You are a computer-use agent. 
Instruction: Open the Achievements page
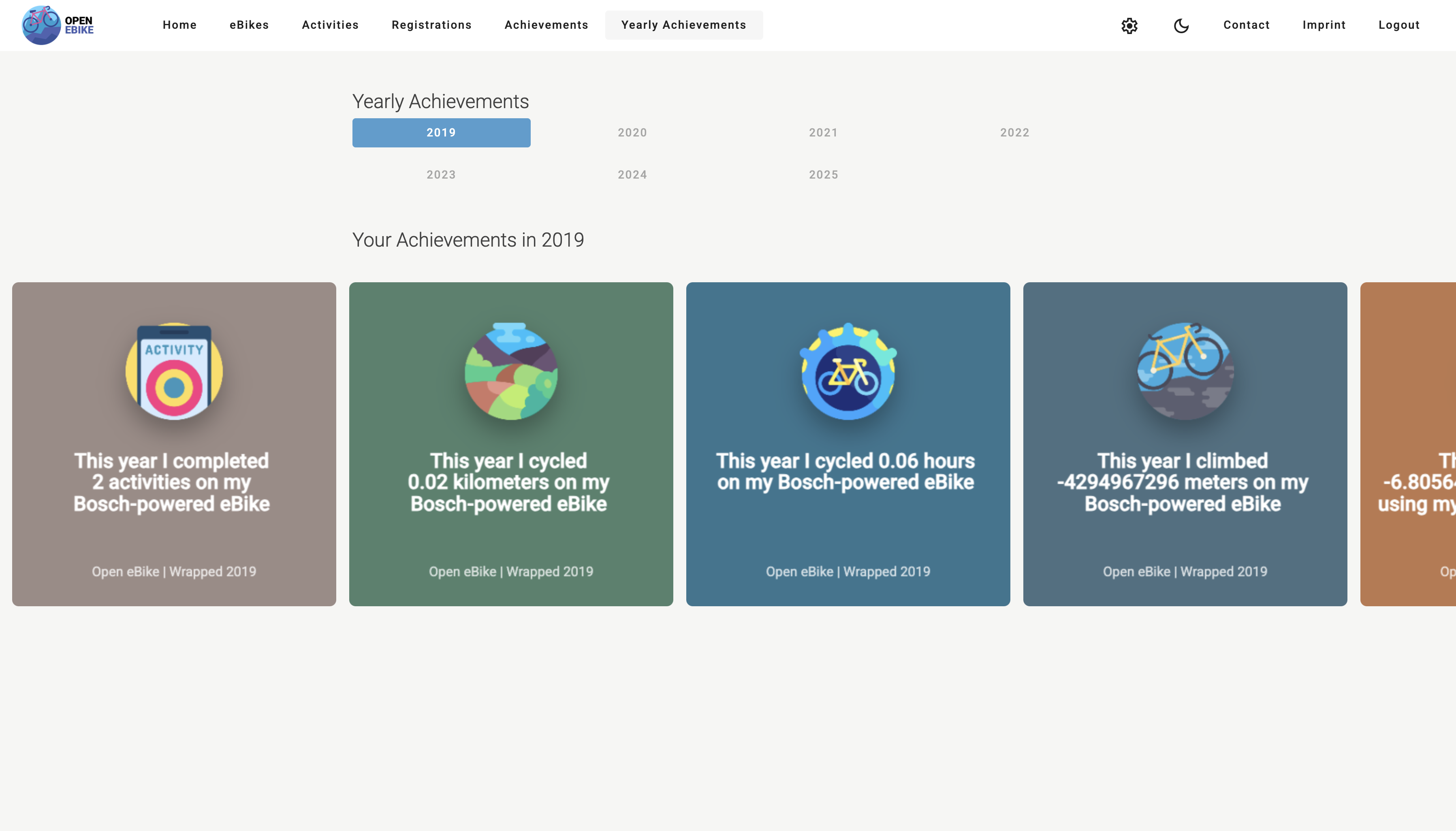(x=546, y=25)
